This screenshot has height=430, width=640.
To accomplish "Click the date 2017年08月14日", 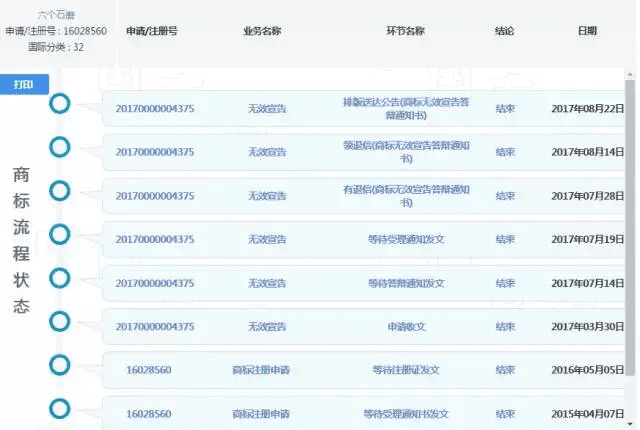I will tap(588, 152).
